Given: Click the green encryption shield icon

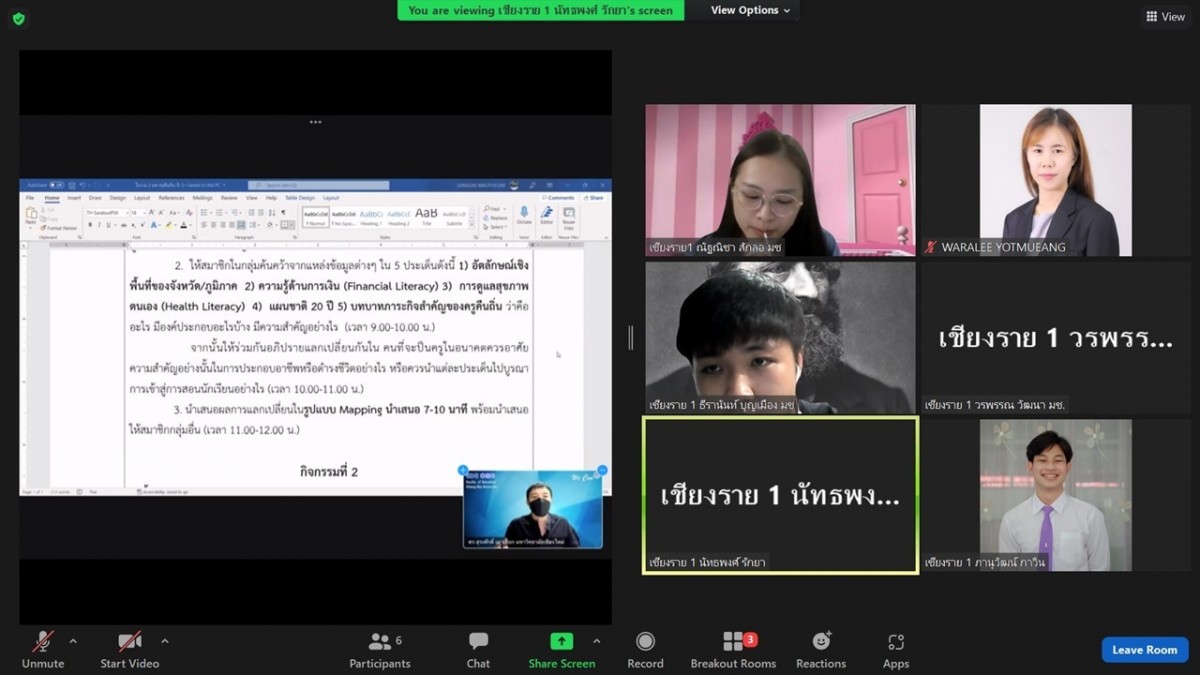Looking at the screenshot, I should coord(18,18).
